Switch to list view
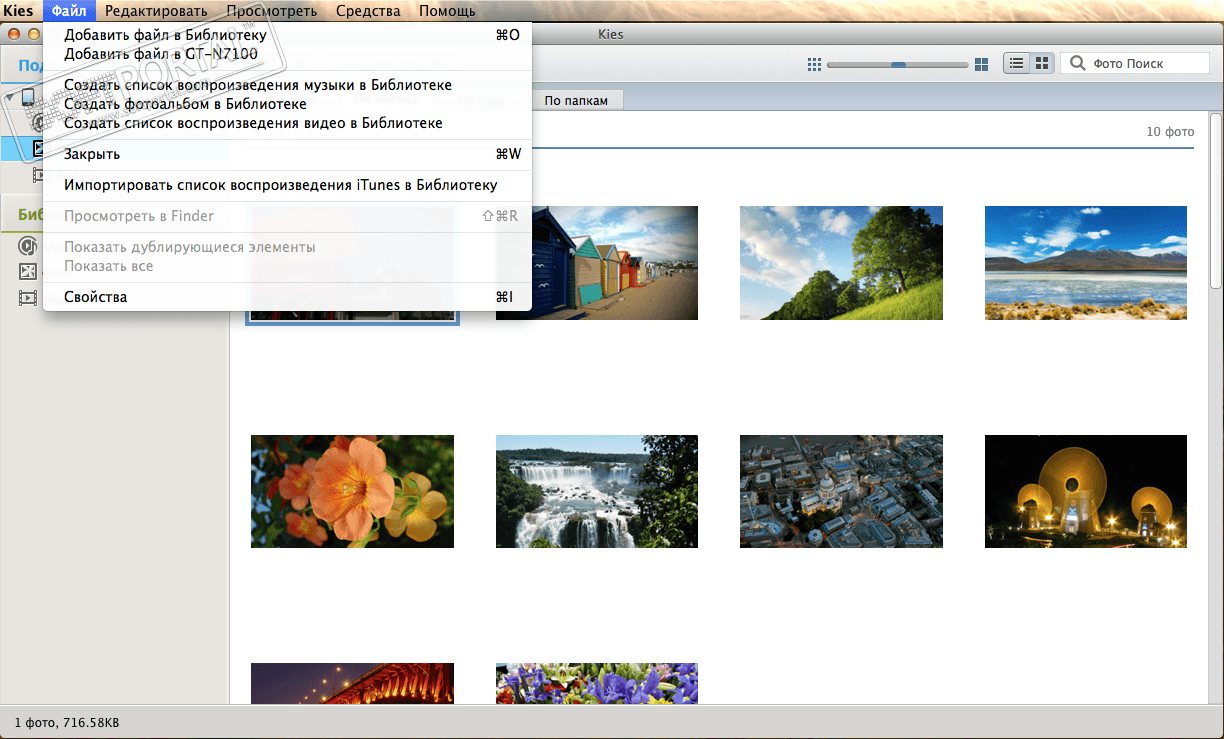This screenshot has height=739, width=1224. (x=1016, y=63)
